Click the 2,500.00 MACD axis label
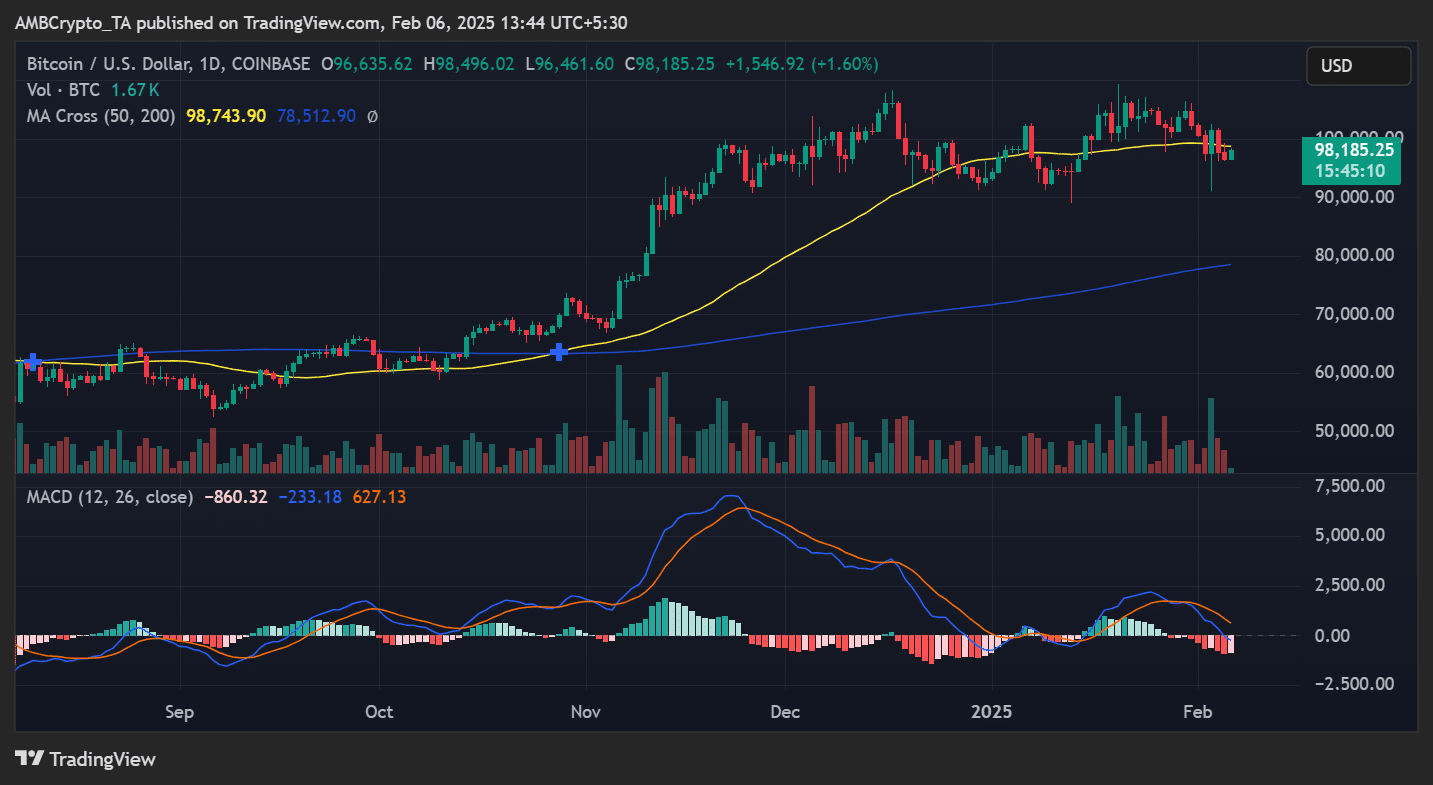This screenshot has height=785, width=1433. [x=1349, y=585]
